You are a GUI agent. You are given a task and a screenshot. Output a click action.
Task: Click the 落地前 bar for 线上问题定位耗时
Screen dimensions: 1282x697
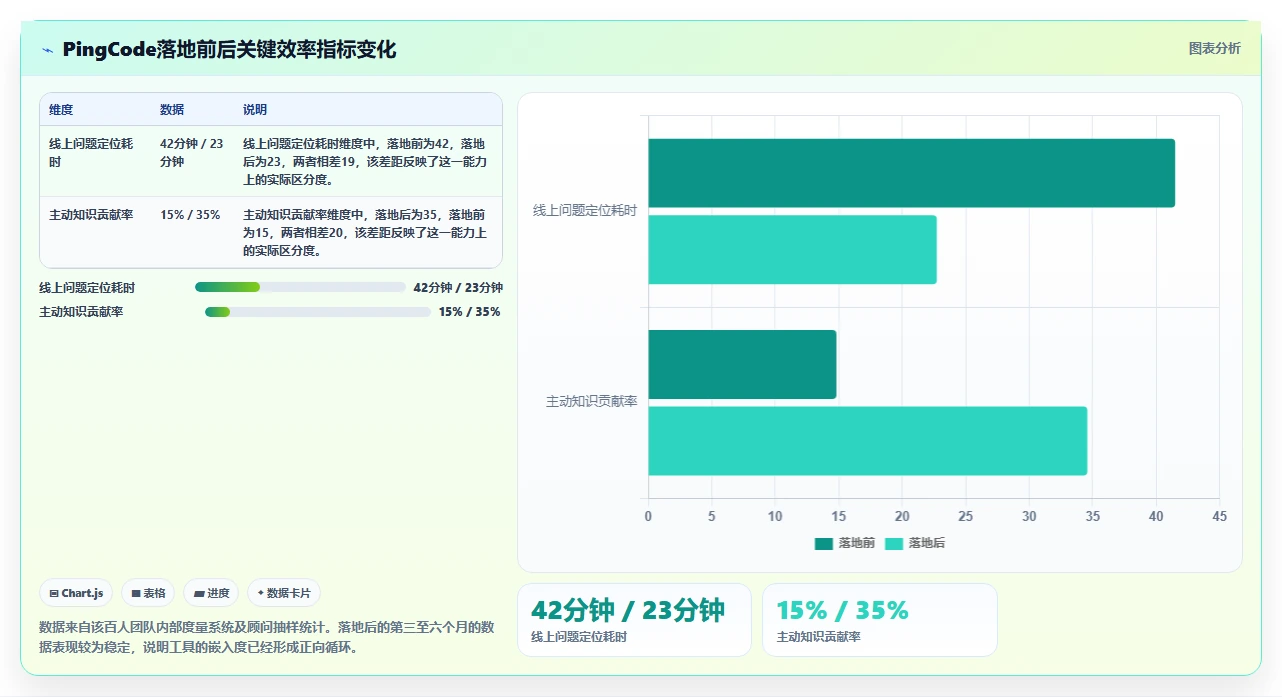click(911, 173)
